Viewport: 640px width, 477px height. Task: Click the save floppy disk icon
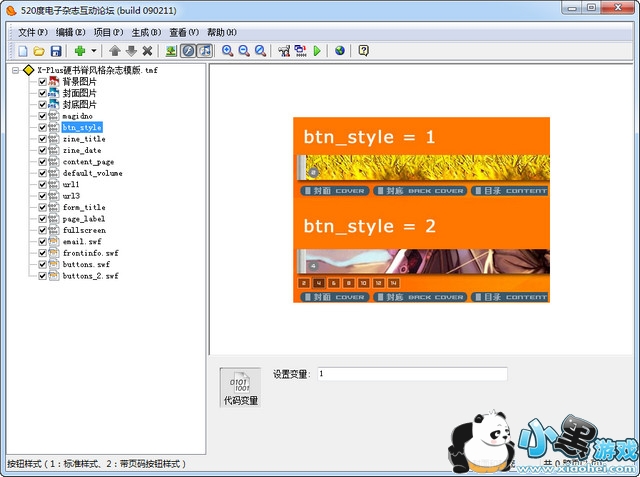(x=56, y=50)
